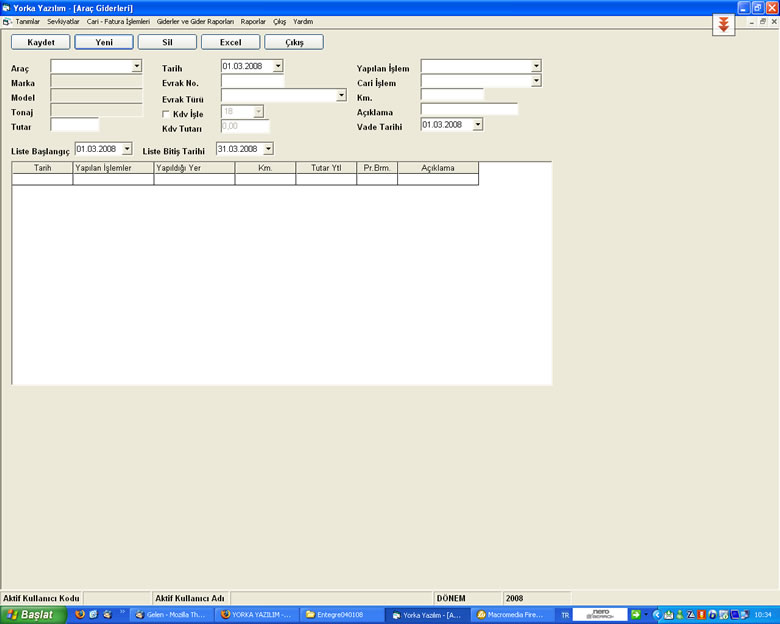Image resolution: width=780 pixels, height=624 pixels.
Task: Open the Kdv rate 18 dropdown
Action: (x=258, y=111)
